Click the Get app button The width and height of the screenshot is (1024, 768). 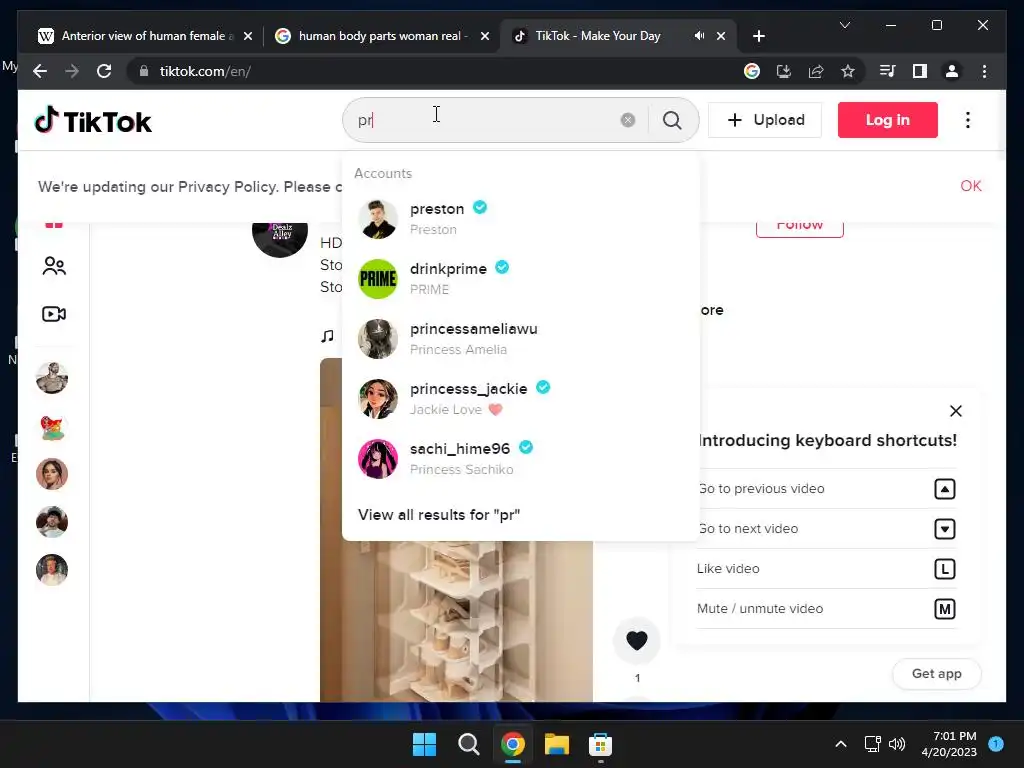(936, 673)
